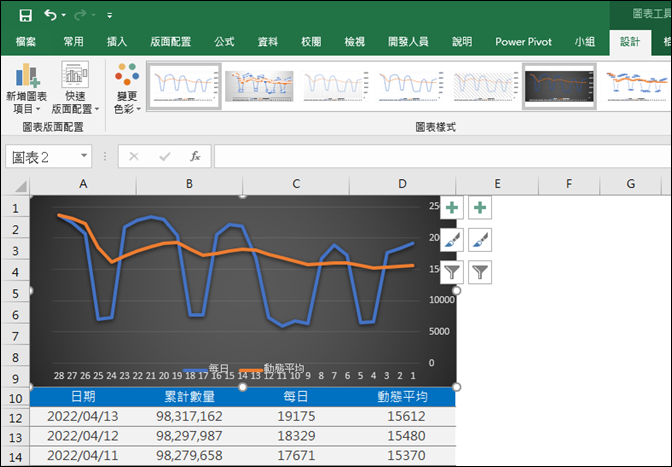The height and width of the screenshot is (467, 672).
Task: Select cell with date 2022/04/13
Action: (x=83, y=416)
